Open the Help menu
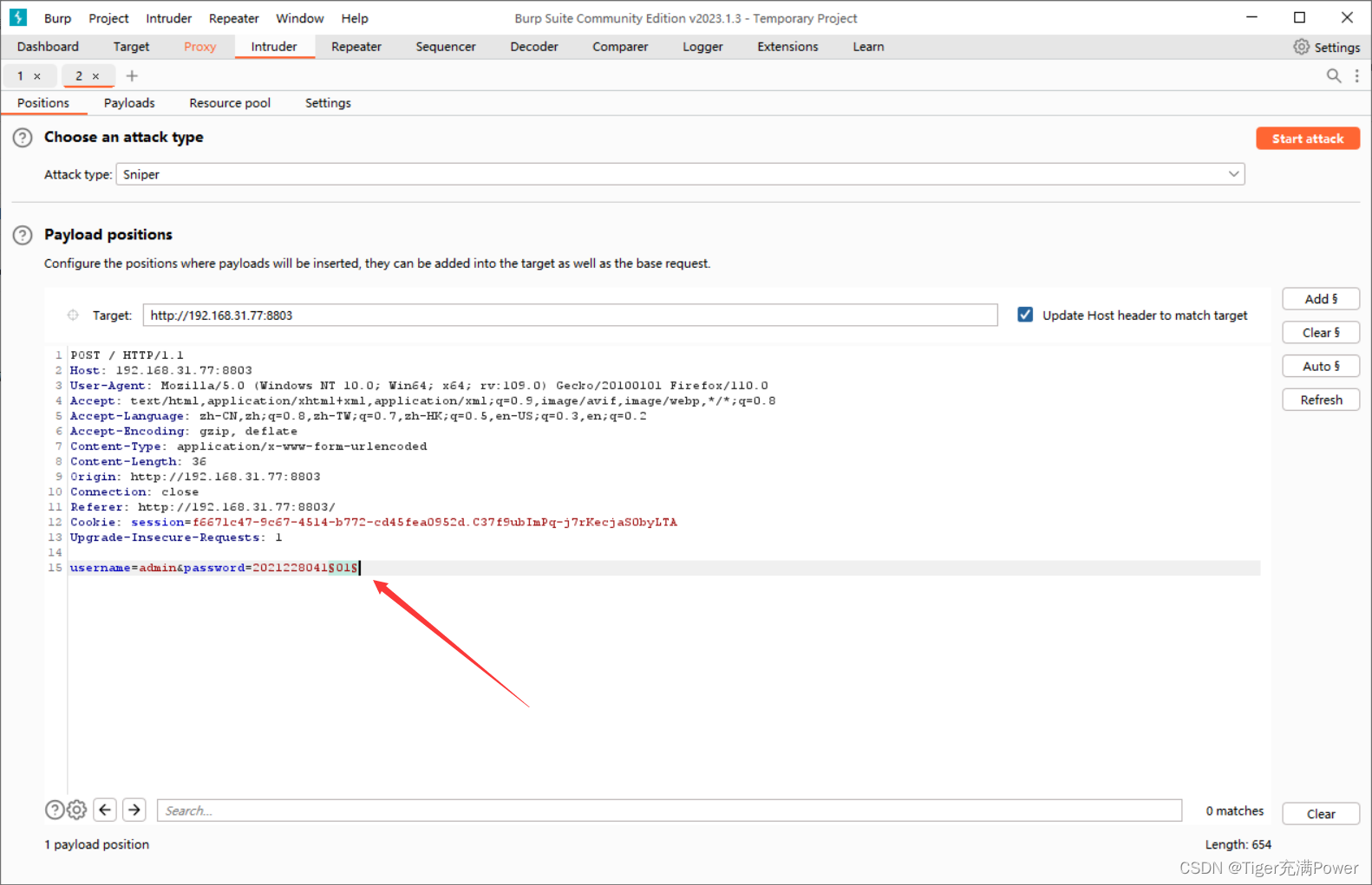The image size is (1372, 885). [355, 18]
